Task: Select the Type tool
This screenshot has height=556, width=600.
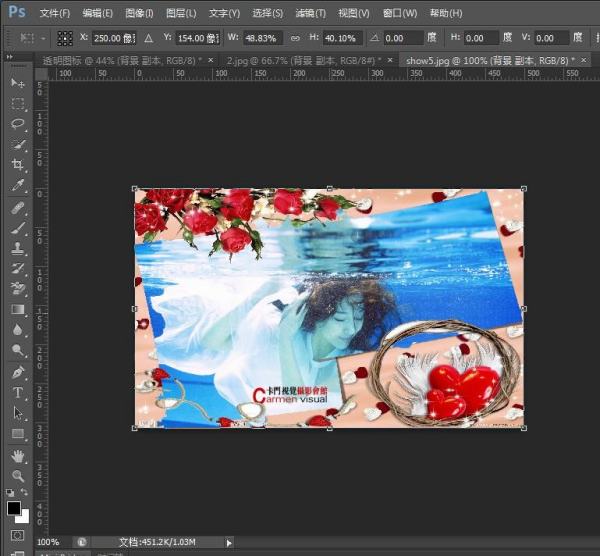Action: 17,393
